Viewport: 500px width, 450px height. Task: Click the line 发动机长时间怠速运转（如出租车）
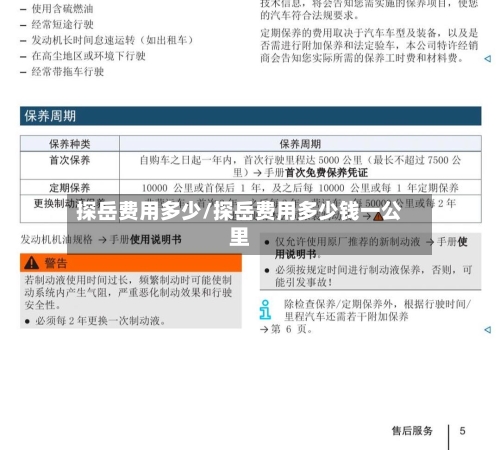click(113, 40)
